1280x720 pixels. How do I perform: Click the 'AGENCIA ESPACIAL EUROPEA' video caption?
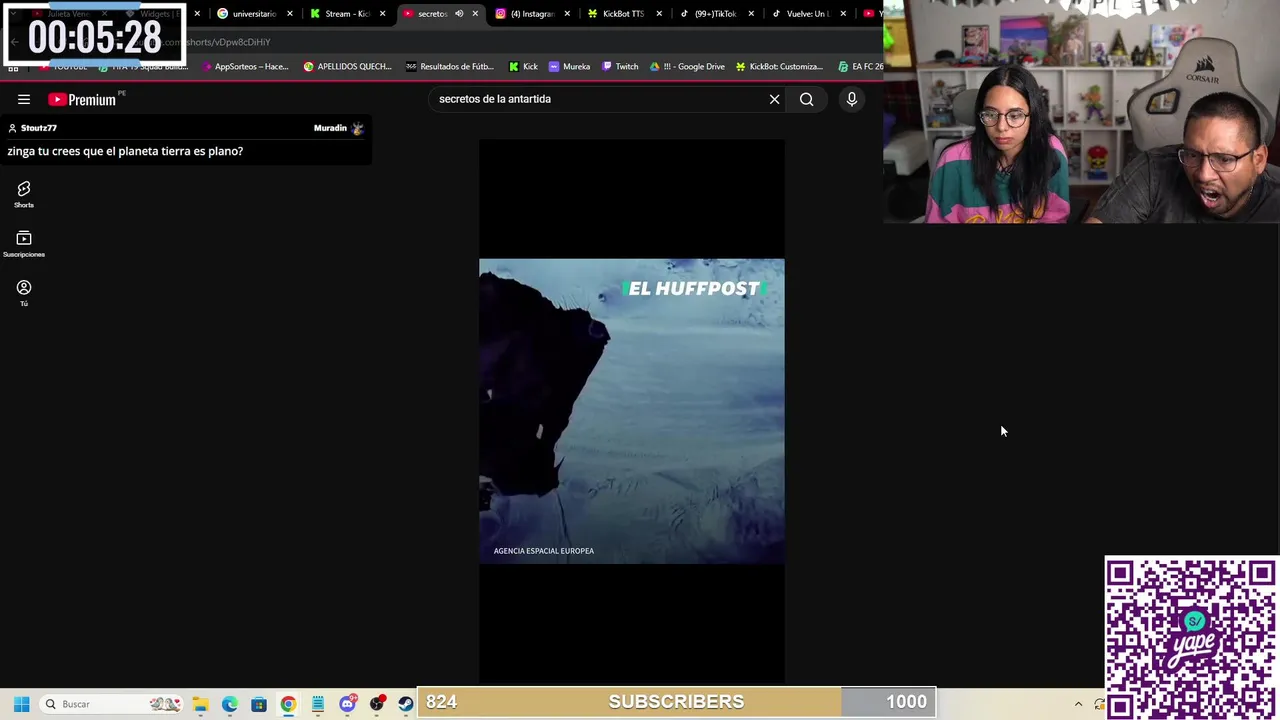click(x=544, y=551)
